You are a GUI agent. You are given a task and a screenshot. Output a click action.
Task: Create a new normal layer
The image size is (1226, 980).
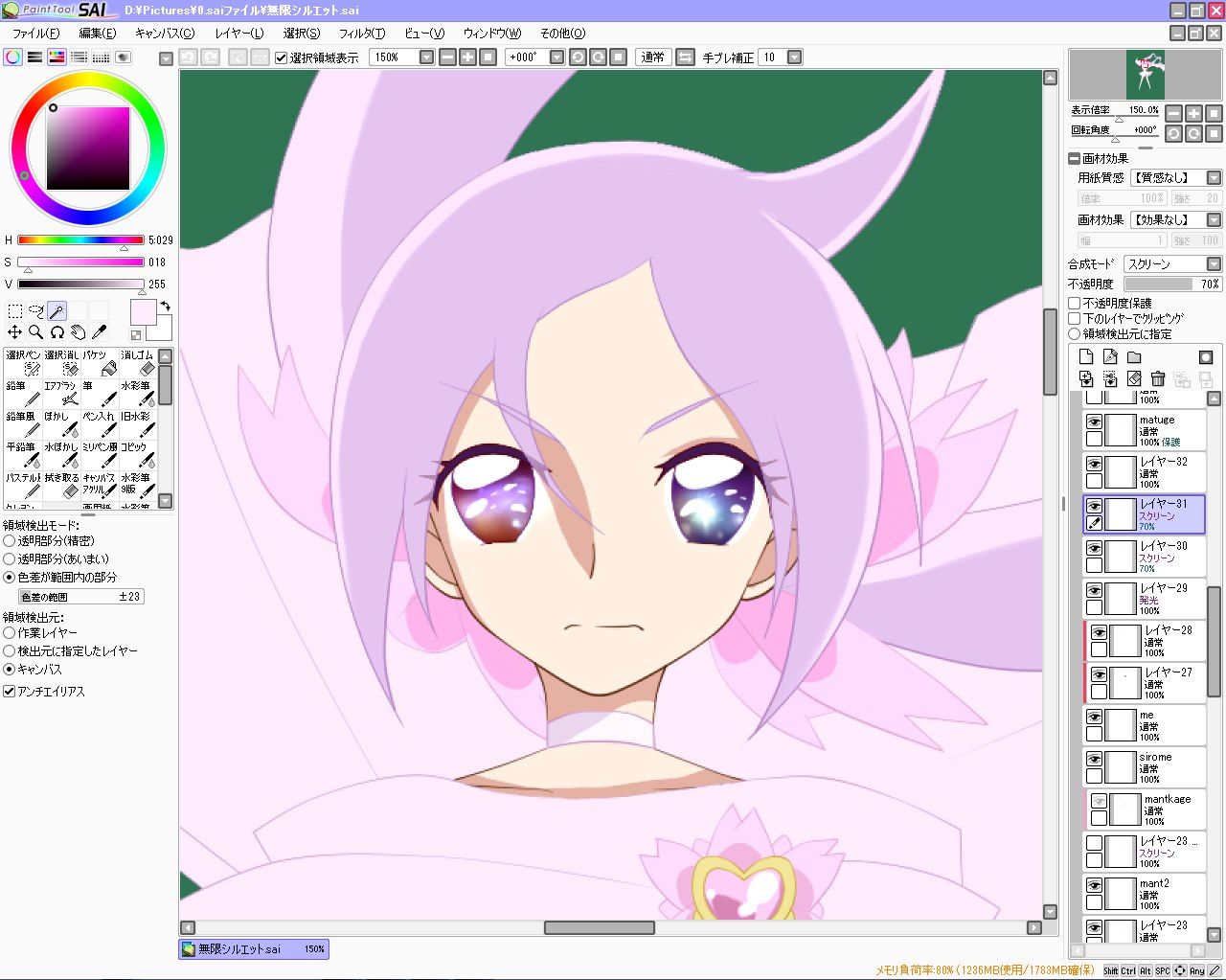[1086, 357]
